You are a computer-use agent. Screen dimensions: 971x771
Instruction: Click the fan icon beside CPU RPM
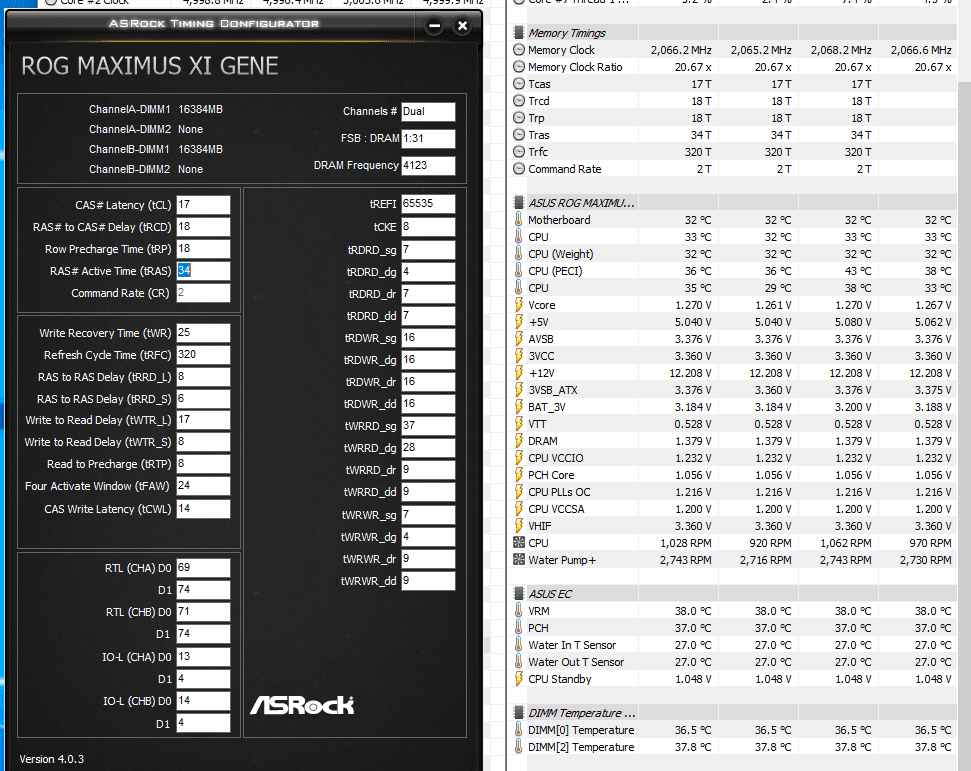(x=519, y=542)
